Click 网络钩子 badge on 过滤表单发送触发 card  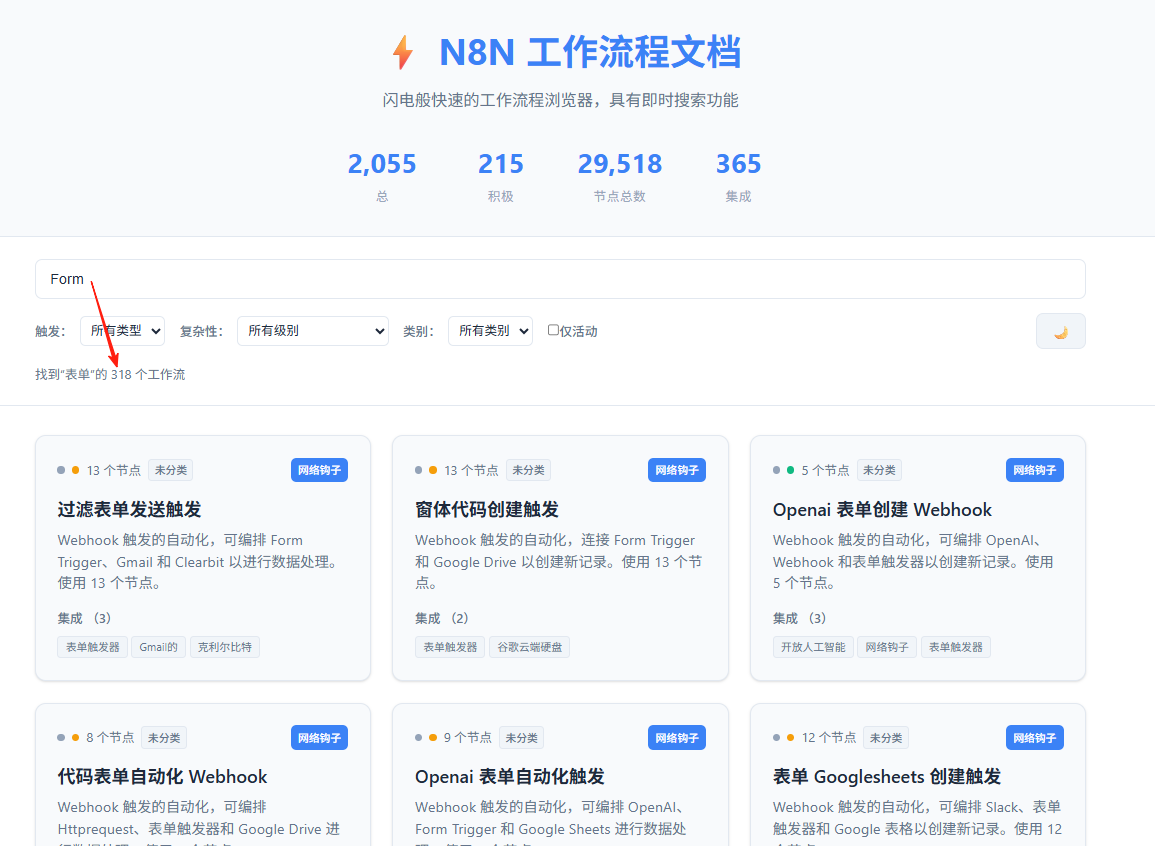pos(319,470)
